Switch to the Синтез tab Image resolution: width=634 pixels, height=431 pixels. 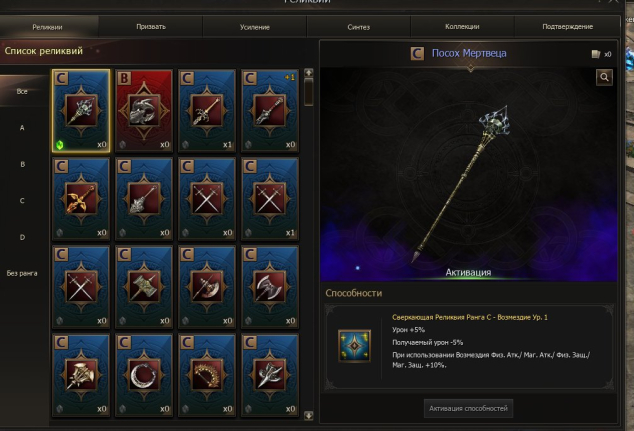coord(359,27)
